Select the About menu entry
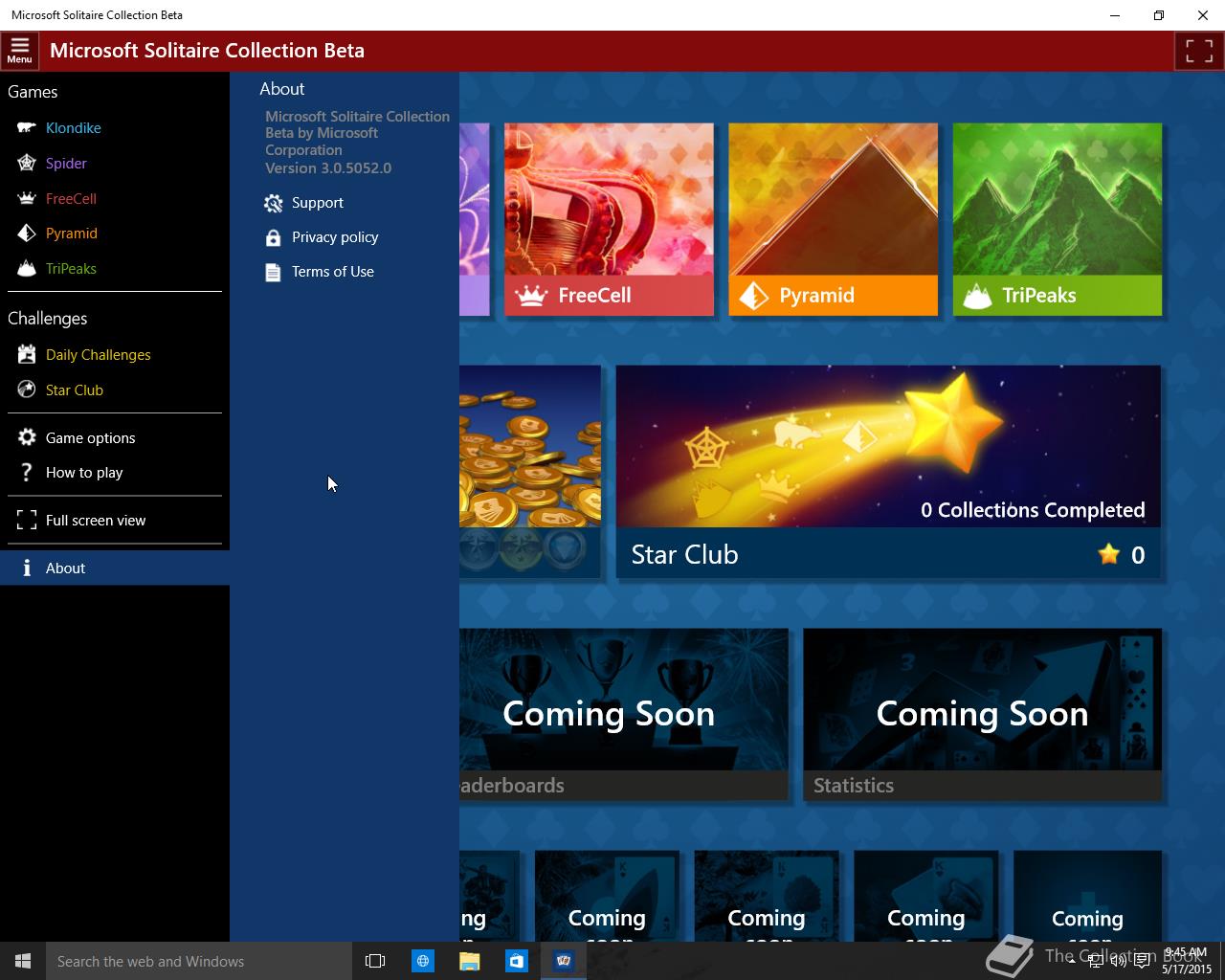 (x=115, y=568)
